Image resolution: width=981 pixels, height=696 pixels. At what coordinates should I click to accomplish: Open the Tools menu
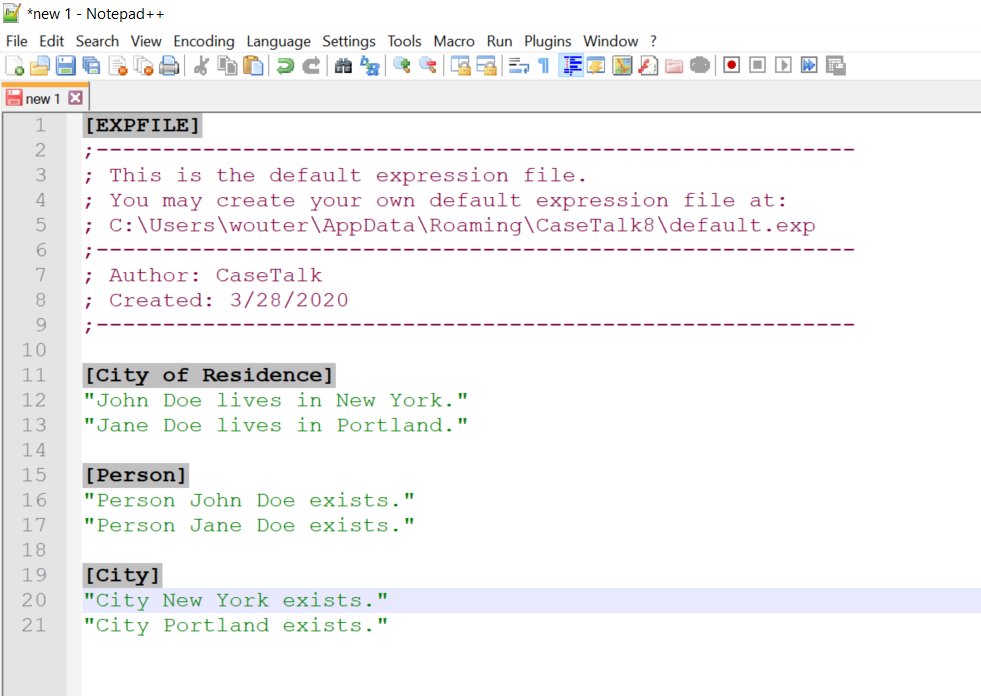pos(404,41)
